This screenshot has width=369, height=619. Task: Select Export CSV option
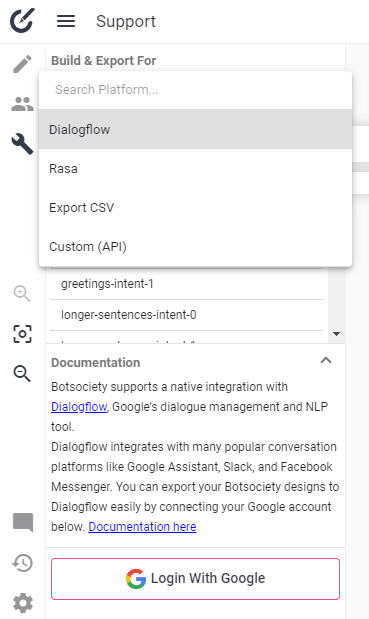(x=195, y=208)
